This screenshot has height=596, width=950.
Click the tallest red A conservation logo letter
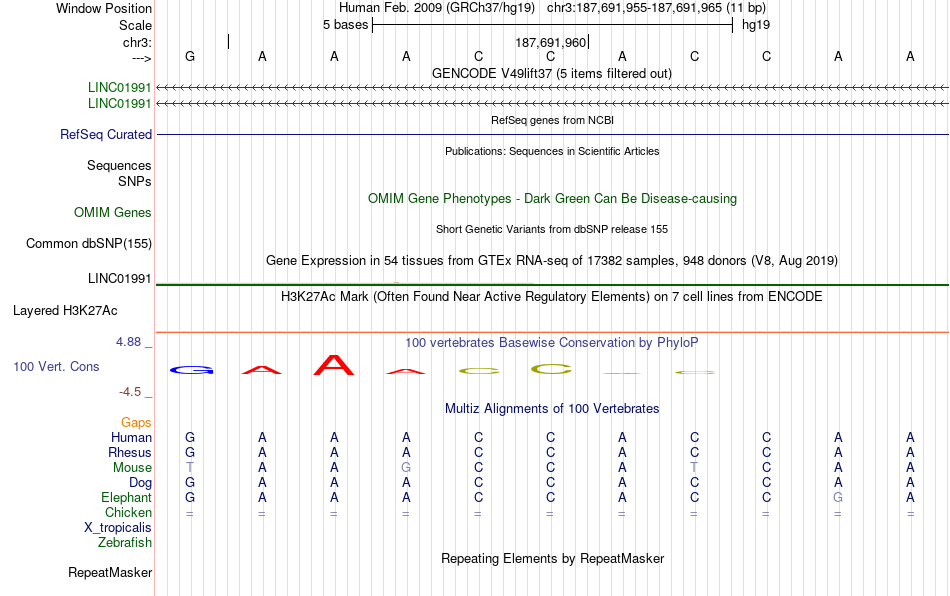click(x=334, y=365)
